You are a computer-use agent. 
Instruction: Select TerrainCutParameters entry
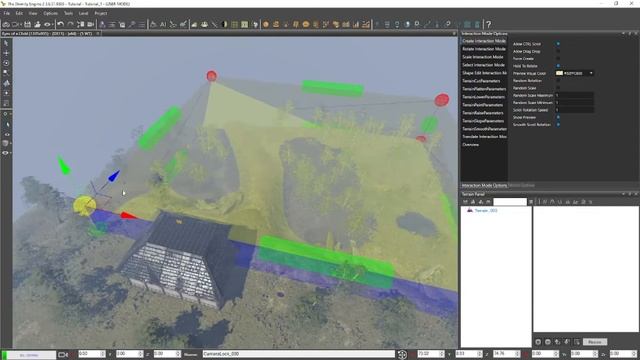point(484,81)
